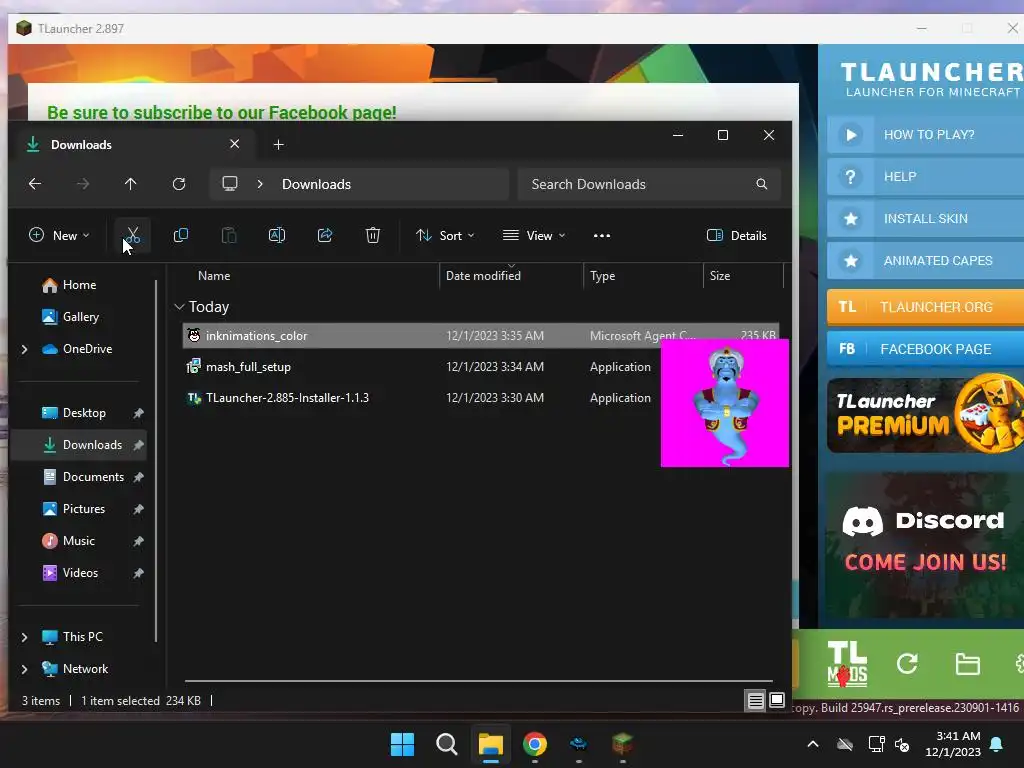Image resolution: width=1024 pixels, height=768 pixels.
Task: Click HELP button in TLauncher
Action: click(x=925, y=176)
